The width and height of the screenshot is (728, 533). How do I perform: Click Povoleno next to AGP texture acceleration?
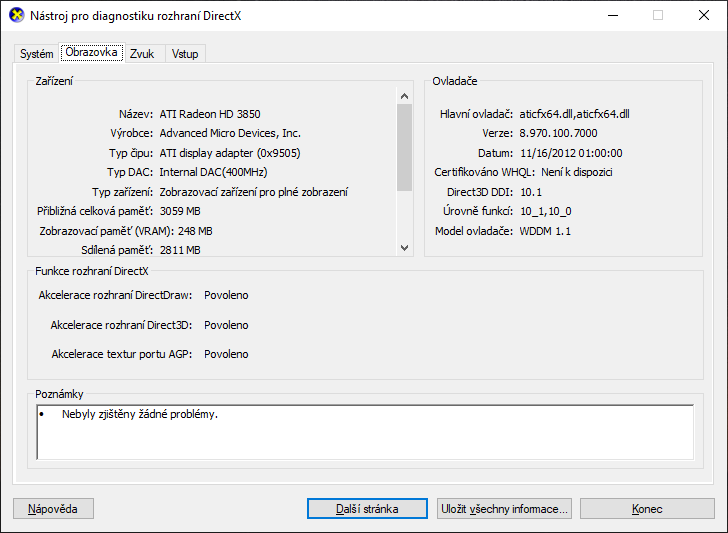226,354
